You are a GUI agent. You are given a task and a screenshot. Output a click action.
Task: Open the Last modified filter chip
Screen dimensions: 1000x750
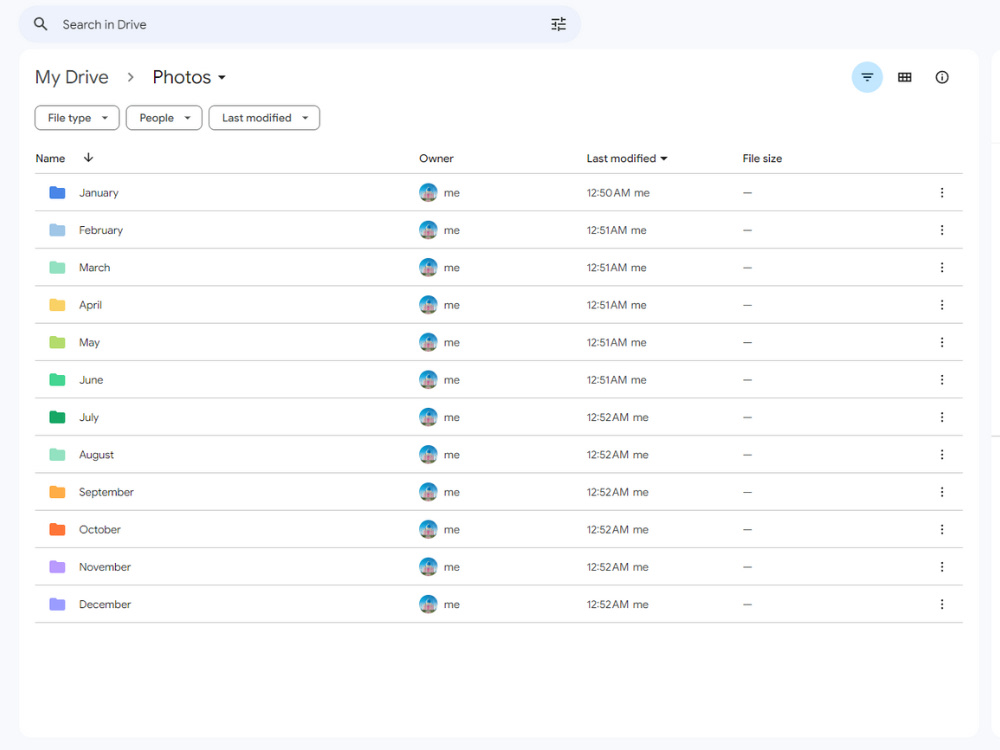coord(264,118)
